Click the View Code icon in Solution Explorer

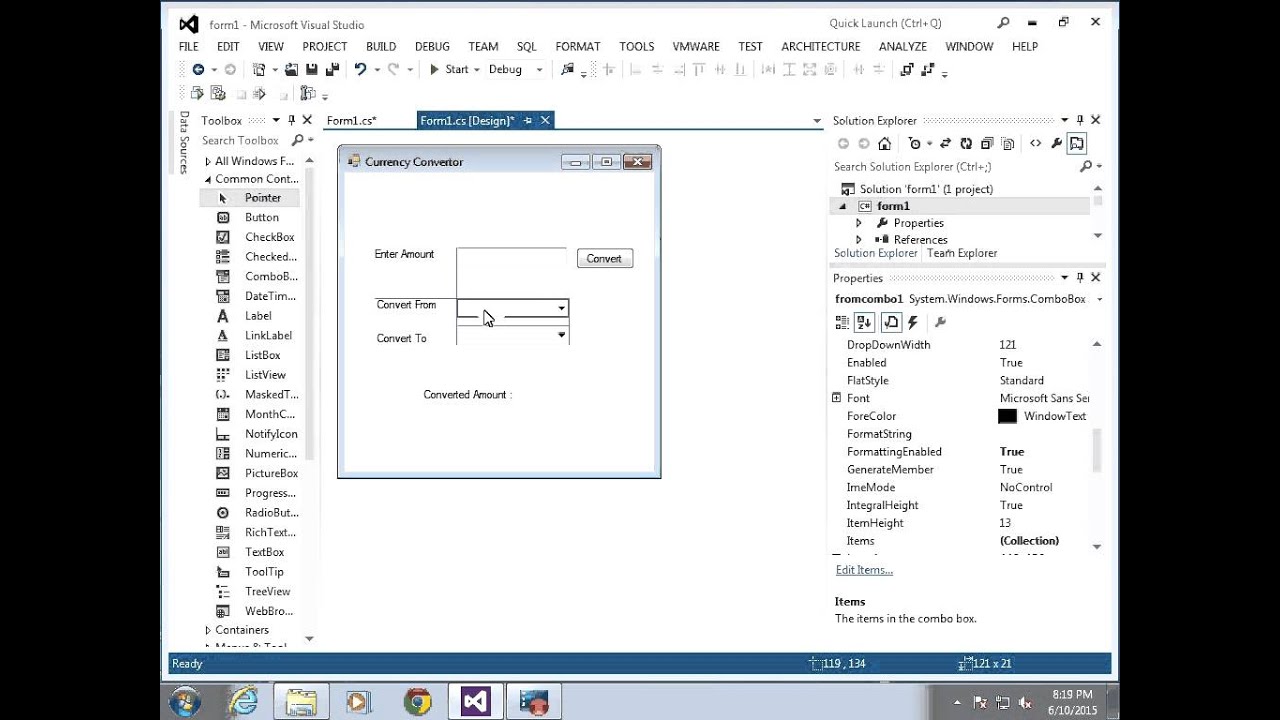click(1035, 144)
